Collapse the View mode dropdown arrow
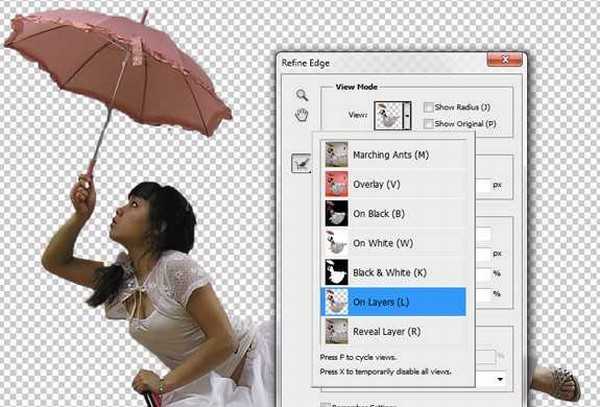The width and height of the screenshot is (600, 407). pos(408,118)
